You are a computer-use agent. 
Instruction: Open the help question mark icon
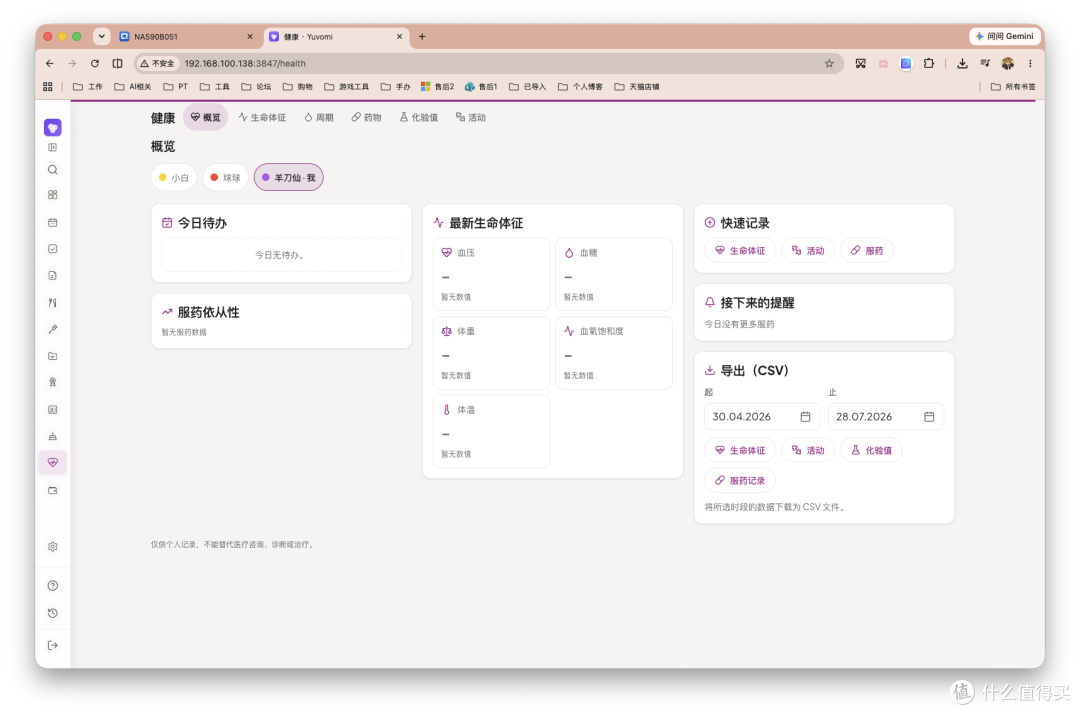(x=52, y=586)
